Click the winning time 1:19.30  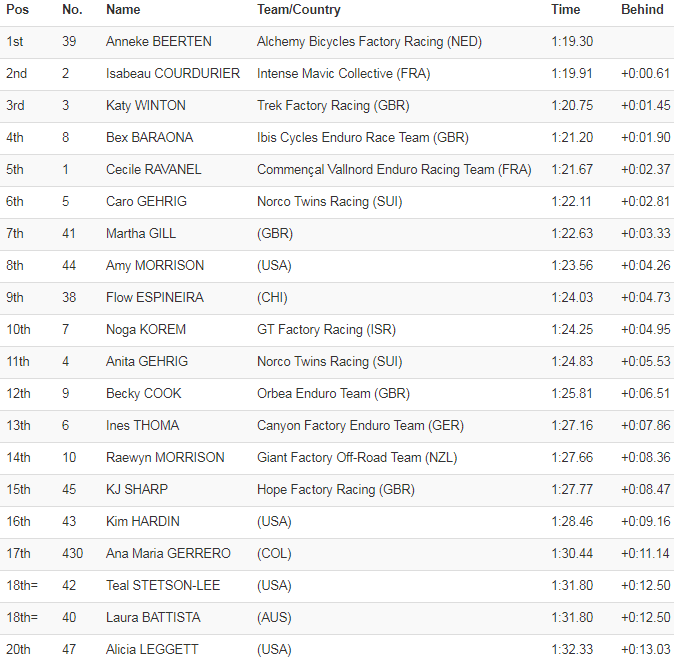(571, 41)
